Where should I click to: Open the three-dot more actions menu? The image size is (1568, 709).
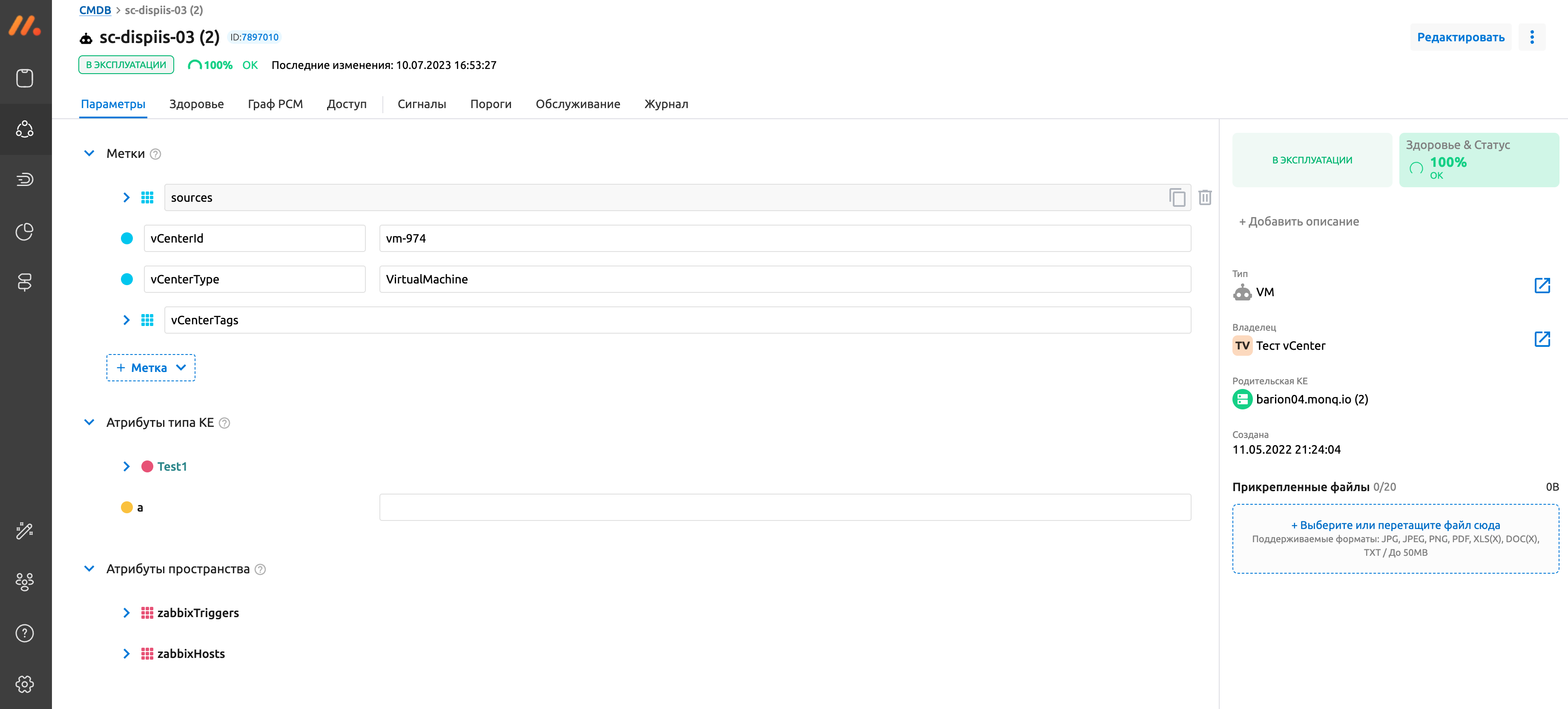(x=1532, y=37)
